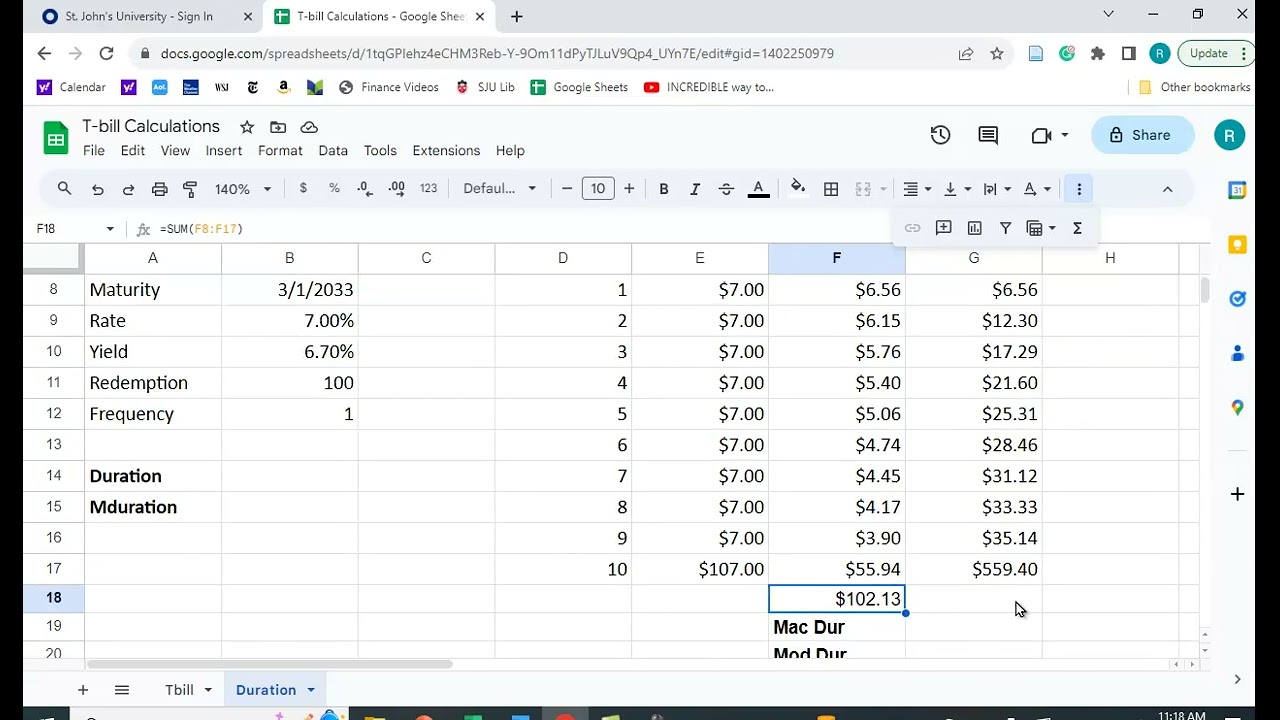Screen dimensions: 1280x720
Task: Open the font family dropdown
Action: point(500,188)
